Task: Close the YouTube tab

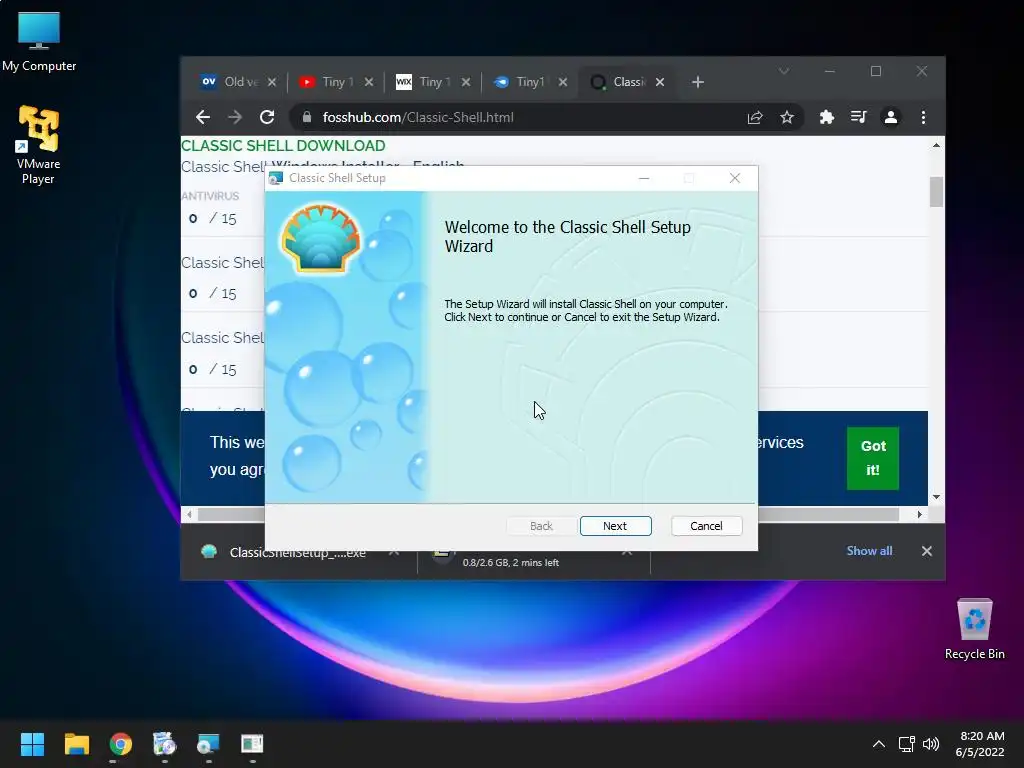Action: pos(369,82)
